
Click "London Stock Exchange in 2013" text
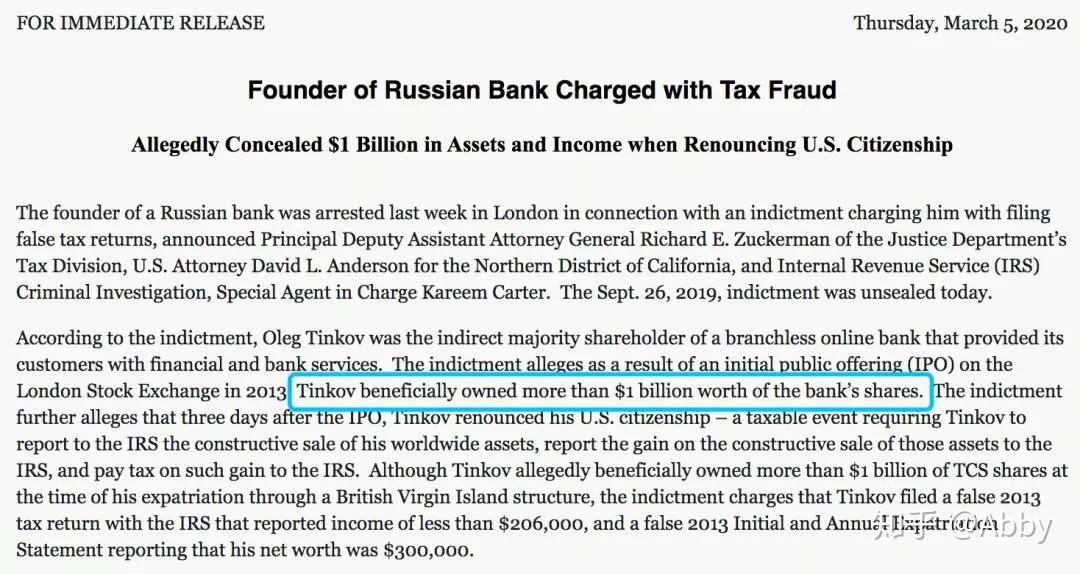(x=149, y=391)
